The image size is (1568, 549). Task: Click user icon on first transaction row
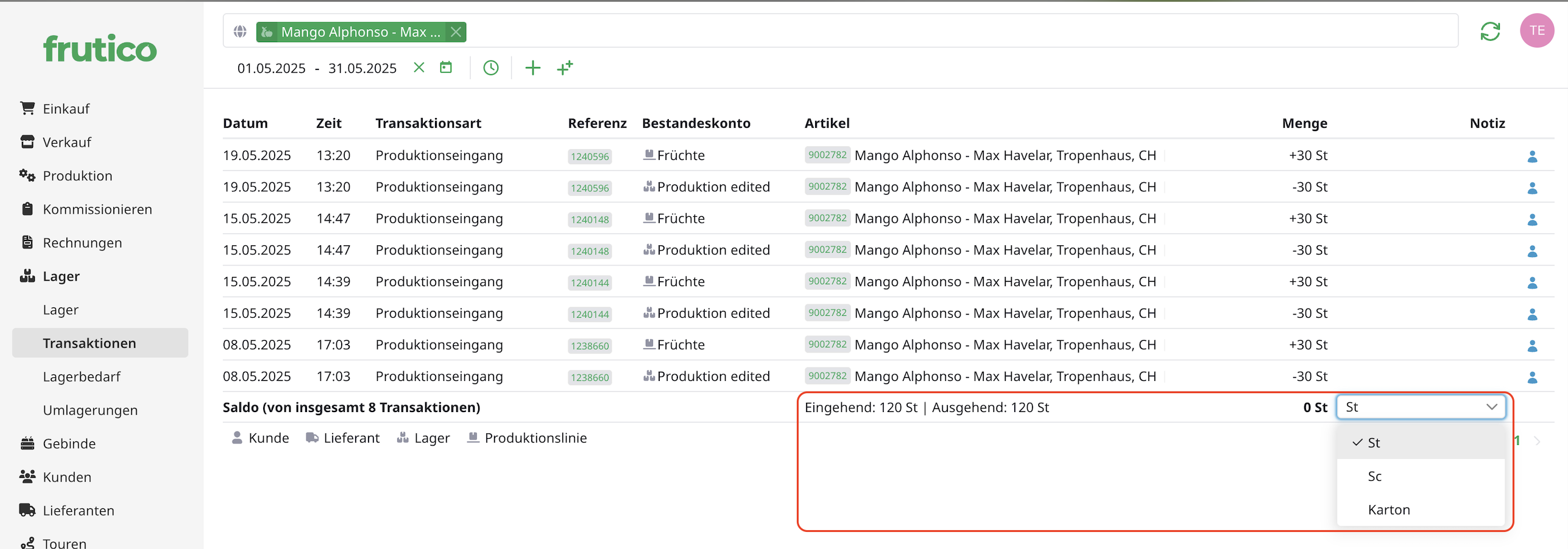click(1532, 156)
